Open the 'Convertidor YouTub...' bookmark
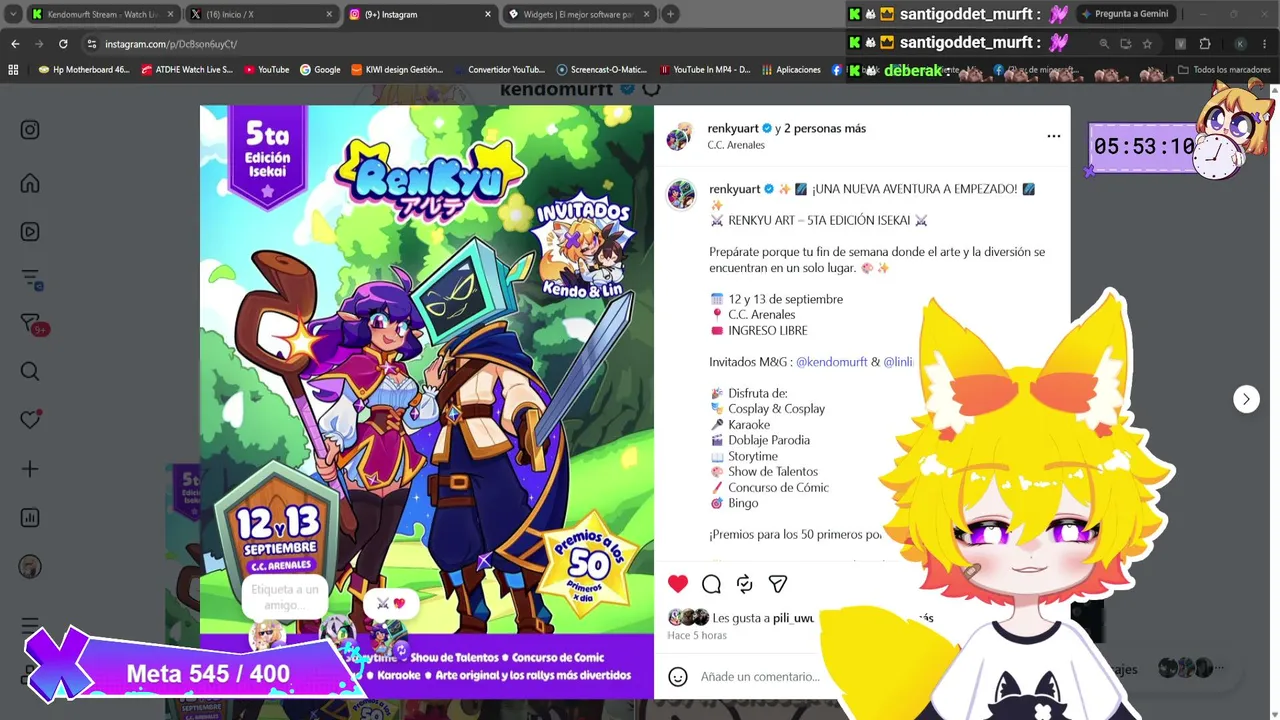This screenshot has height=720, width=1280. 499,70
